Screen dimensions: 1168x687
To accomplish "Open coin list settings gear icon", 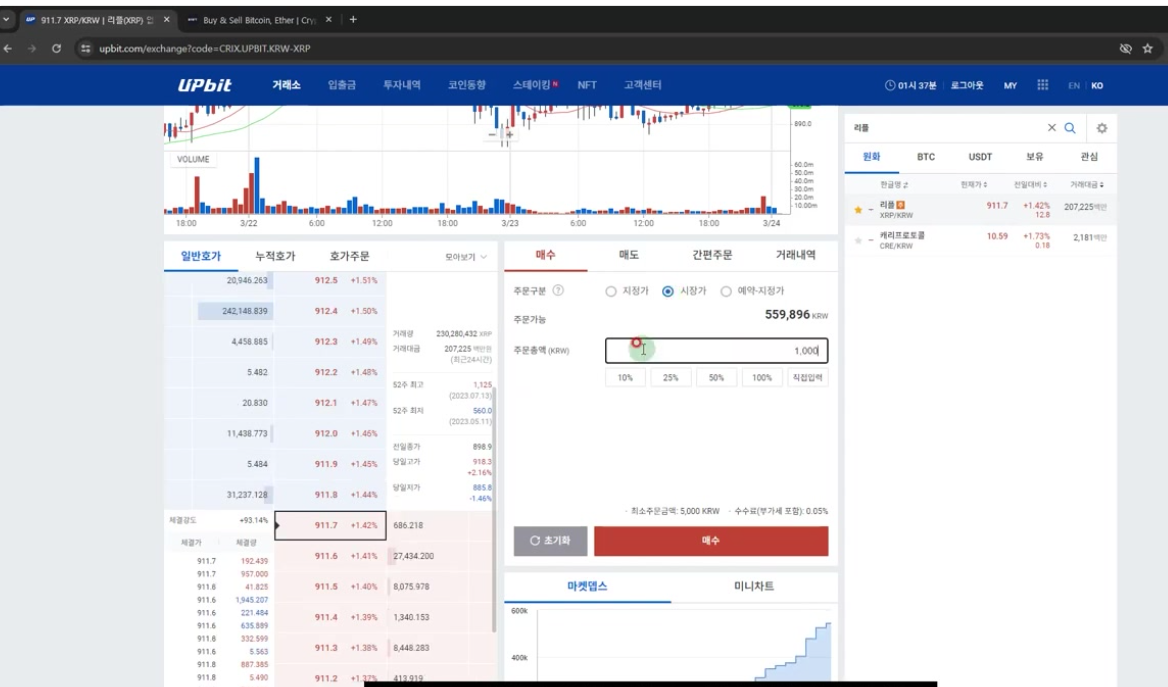I will (1102, 128).
